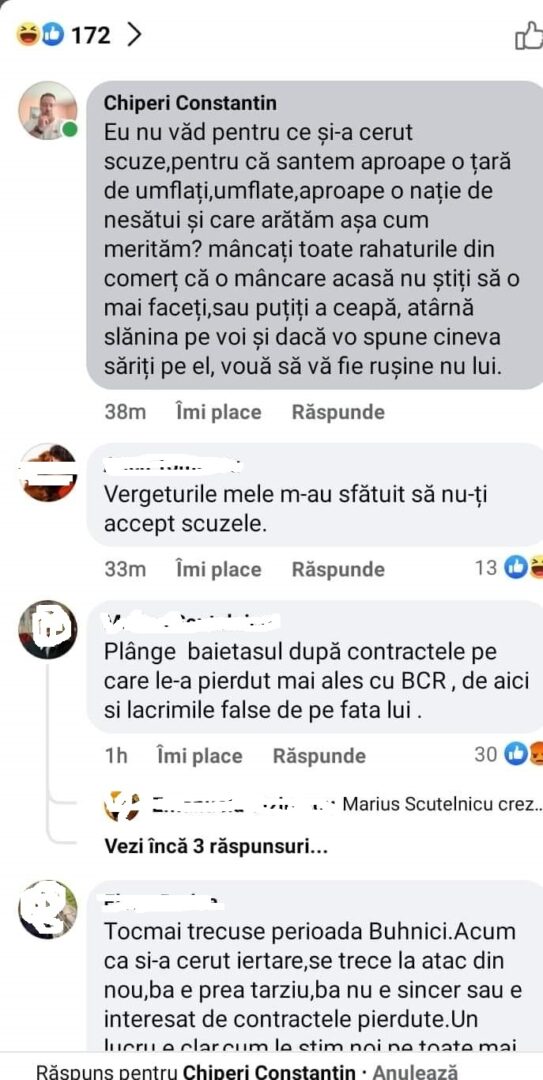
Task: Open avatar of the Vergeturile comment author
Action: (48, 472)
